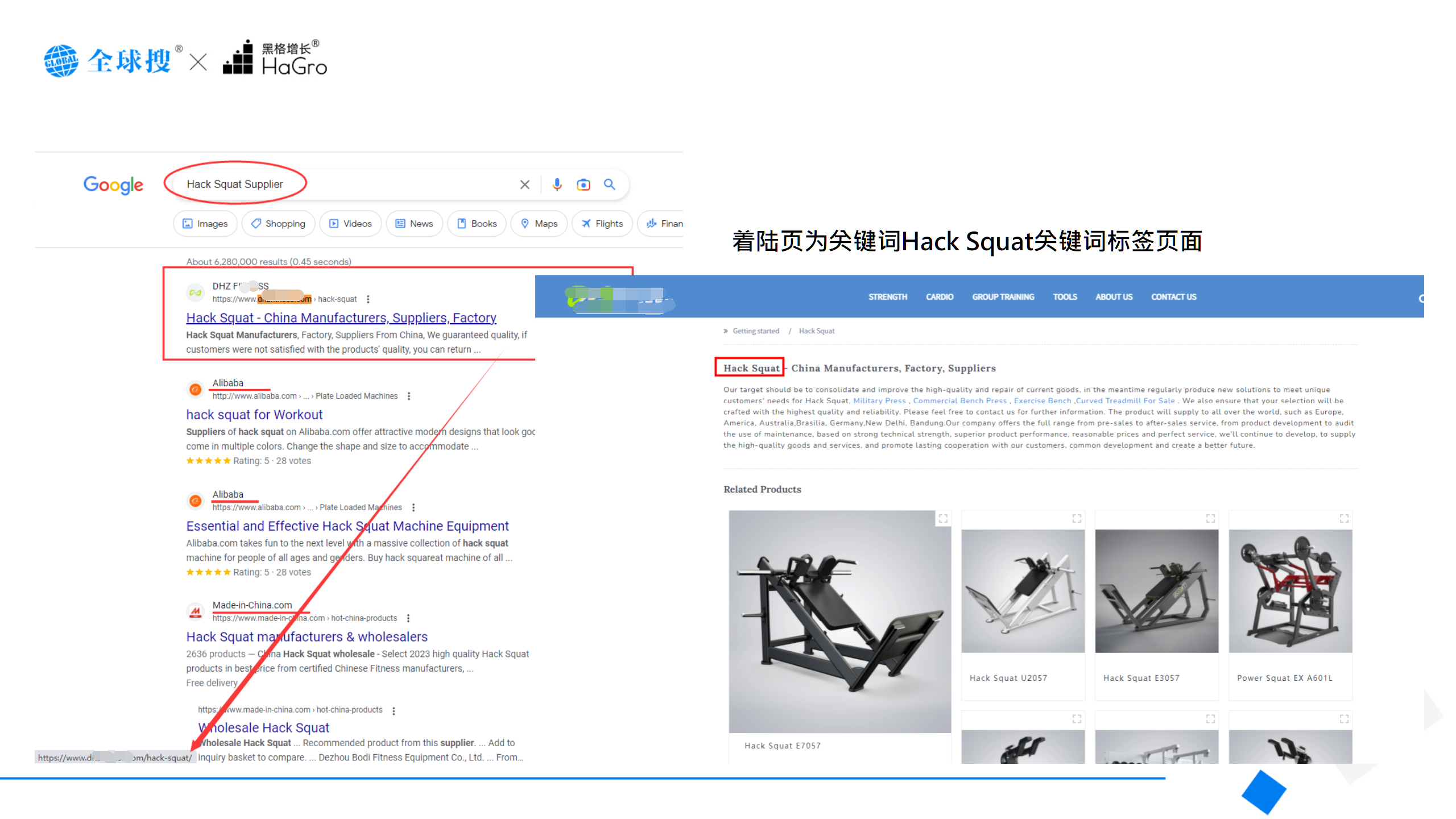Switch to Flights results
Viewport: 1456px width, 819px height.
[x=602, y=224]
